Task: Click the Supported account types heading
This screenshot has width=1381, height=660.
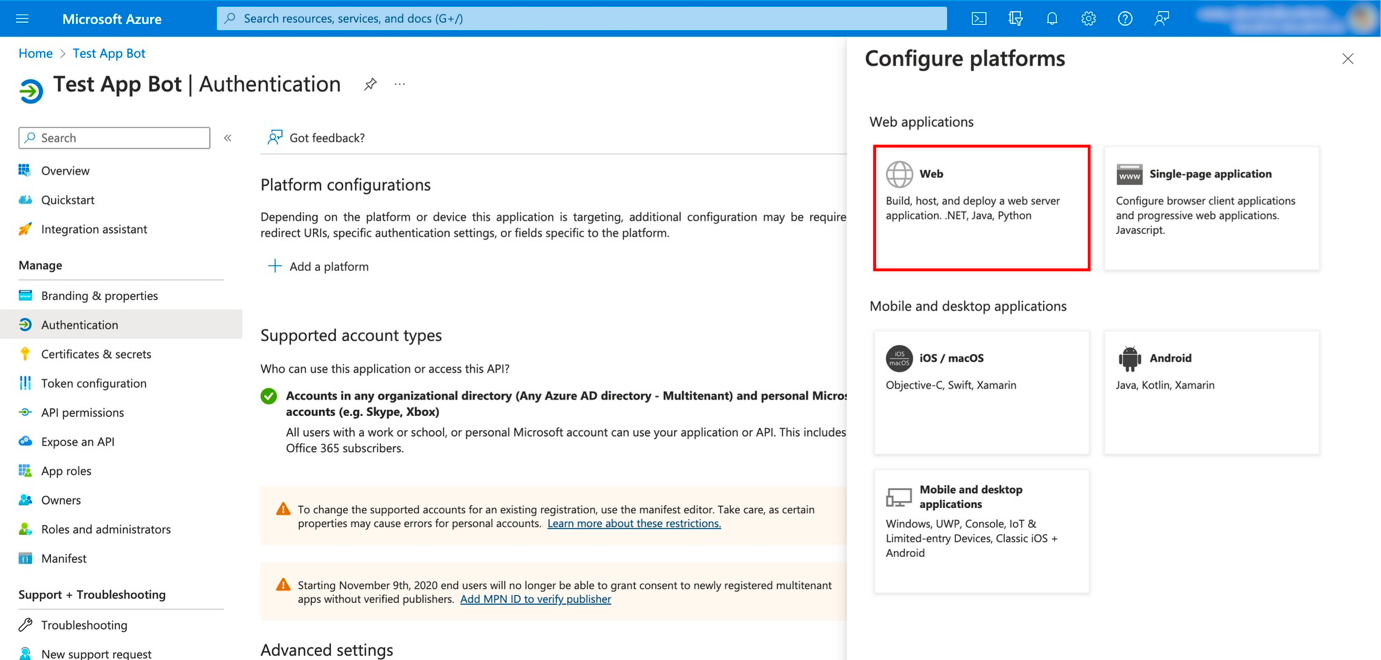Action: coord(351,335)
